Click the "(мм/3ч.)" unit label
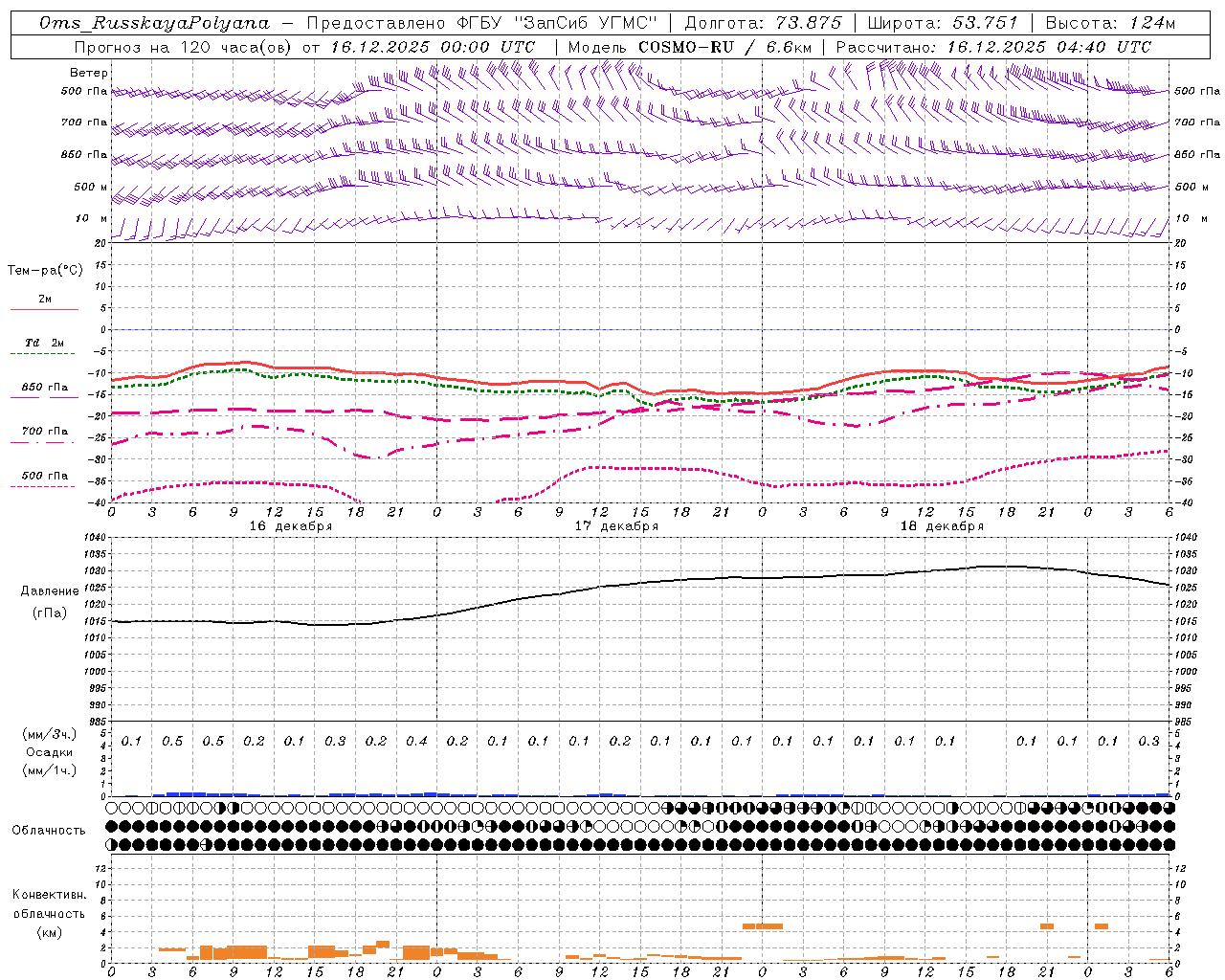 50,734
